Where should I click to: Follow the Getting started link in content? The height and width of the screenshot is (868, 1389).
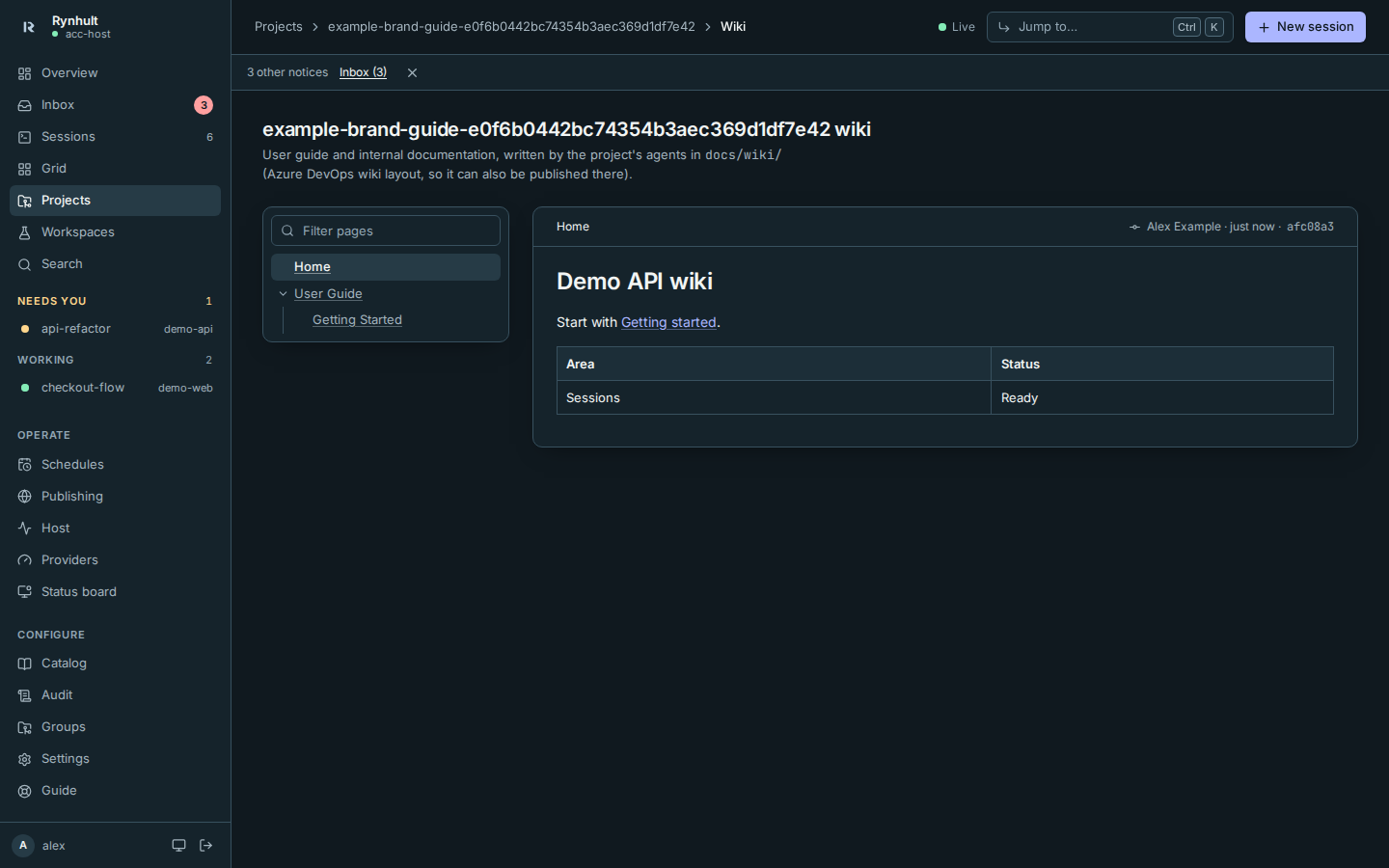coord(668,322)
